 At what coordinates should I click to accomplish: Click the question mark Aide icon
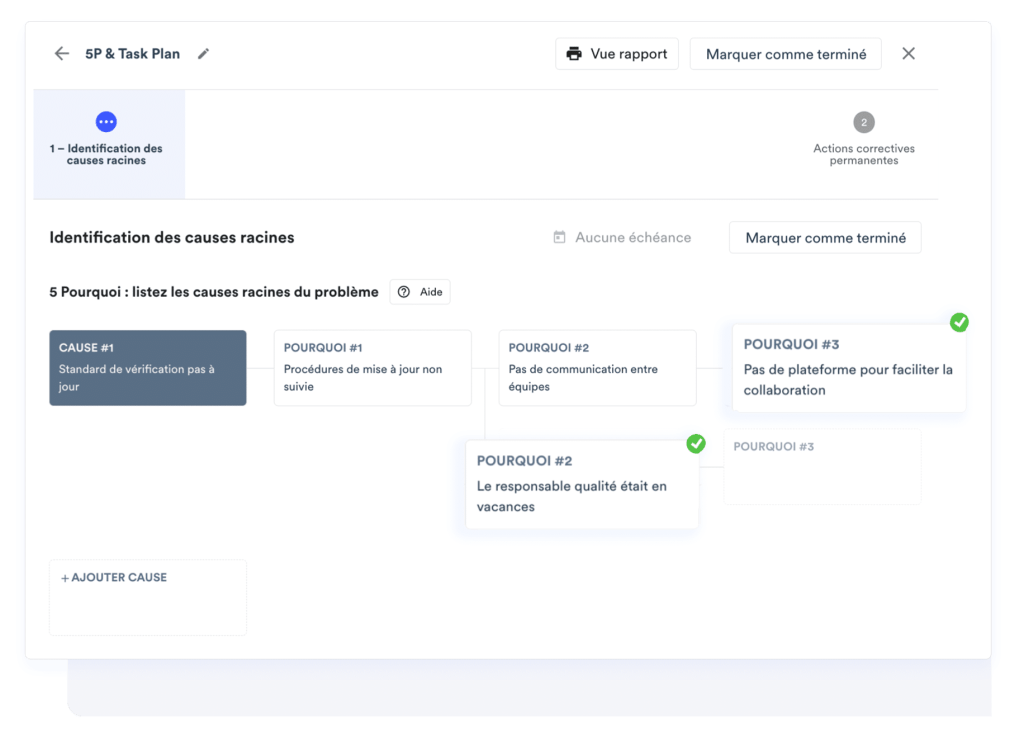[x=404, y=292]
